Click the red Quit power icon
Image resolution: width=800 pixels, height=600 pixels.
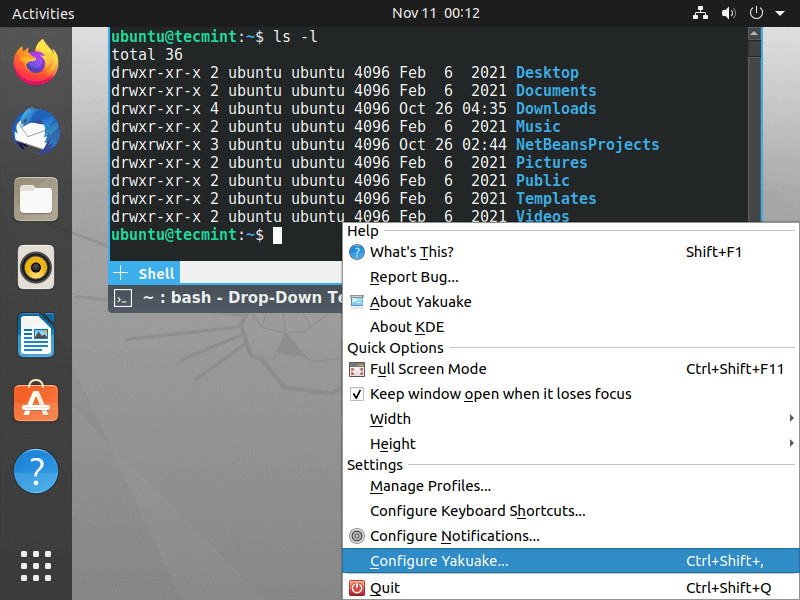click(357, 588)
